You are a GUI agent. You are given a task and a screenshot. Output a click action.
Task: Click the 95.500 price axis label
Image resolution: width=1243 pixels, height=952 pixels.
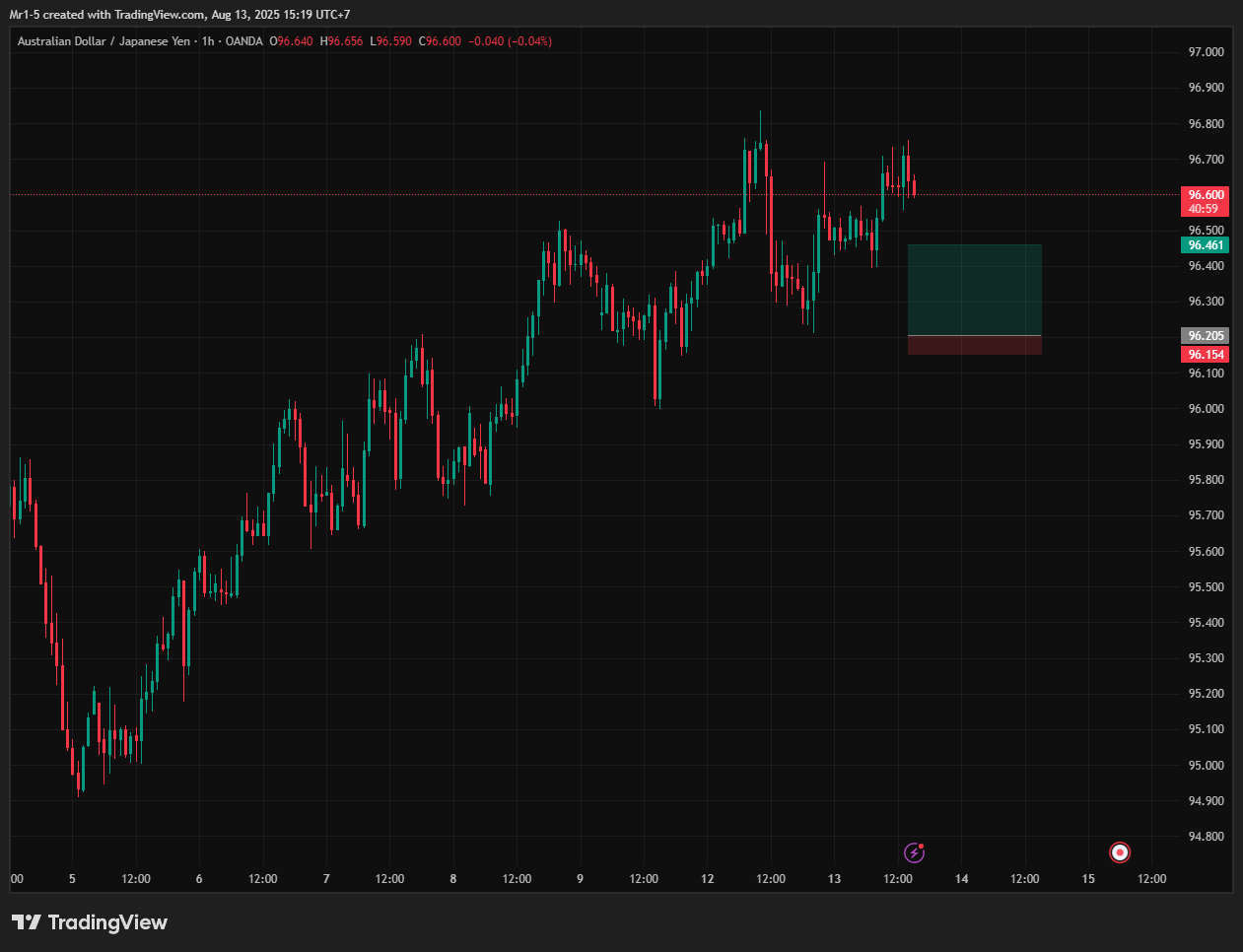tap(1206, 587)
